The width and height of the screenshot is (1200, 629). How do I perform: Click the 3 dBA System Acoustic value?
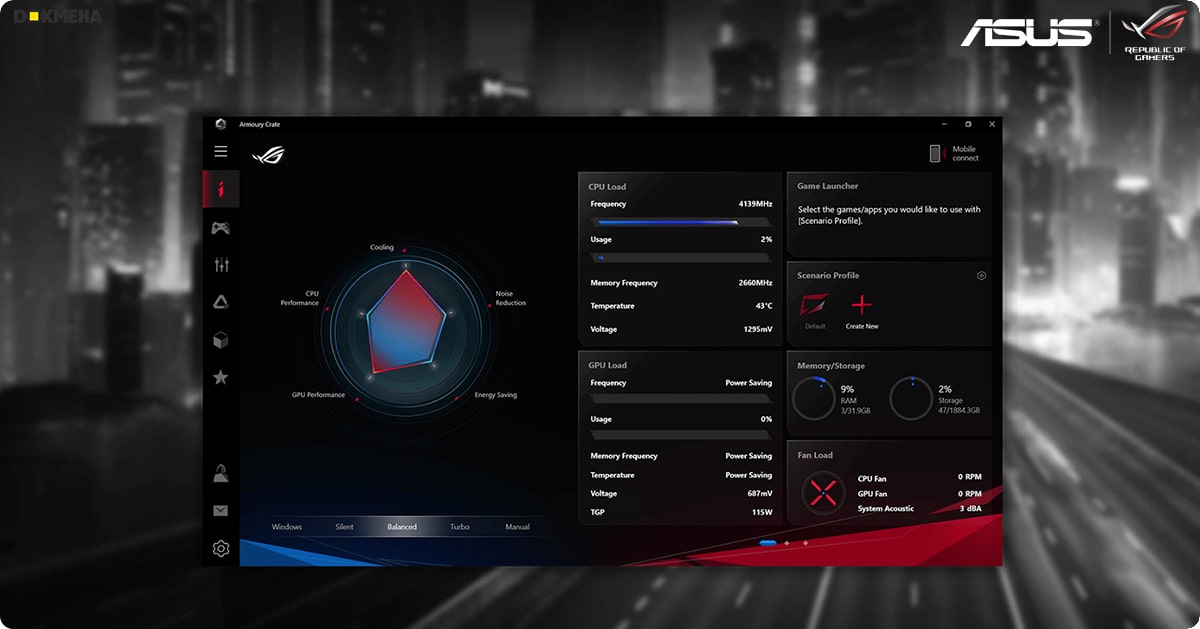coord(970,509)
